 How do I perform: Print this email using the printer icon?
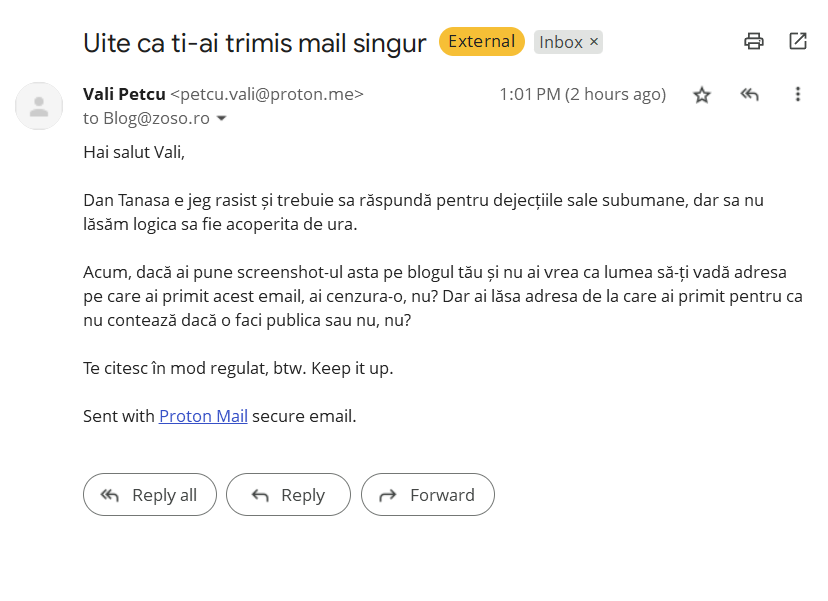pyautogui.click(x=754, y=41)
